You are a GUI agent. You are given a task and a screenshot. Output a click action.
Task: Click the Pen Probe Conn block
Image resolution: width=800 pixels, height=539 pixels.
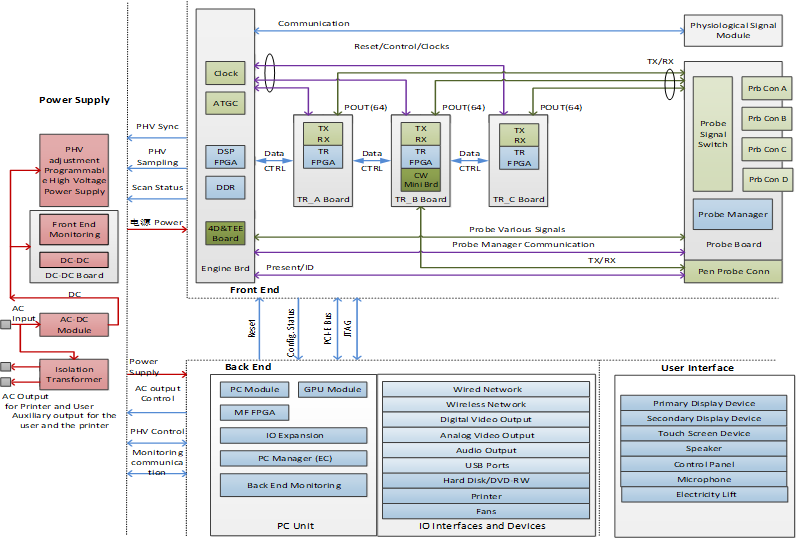click(733, 270)
